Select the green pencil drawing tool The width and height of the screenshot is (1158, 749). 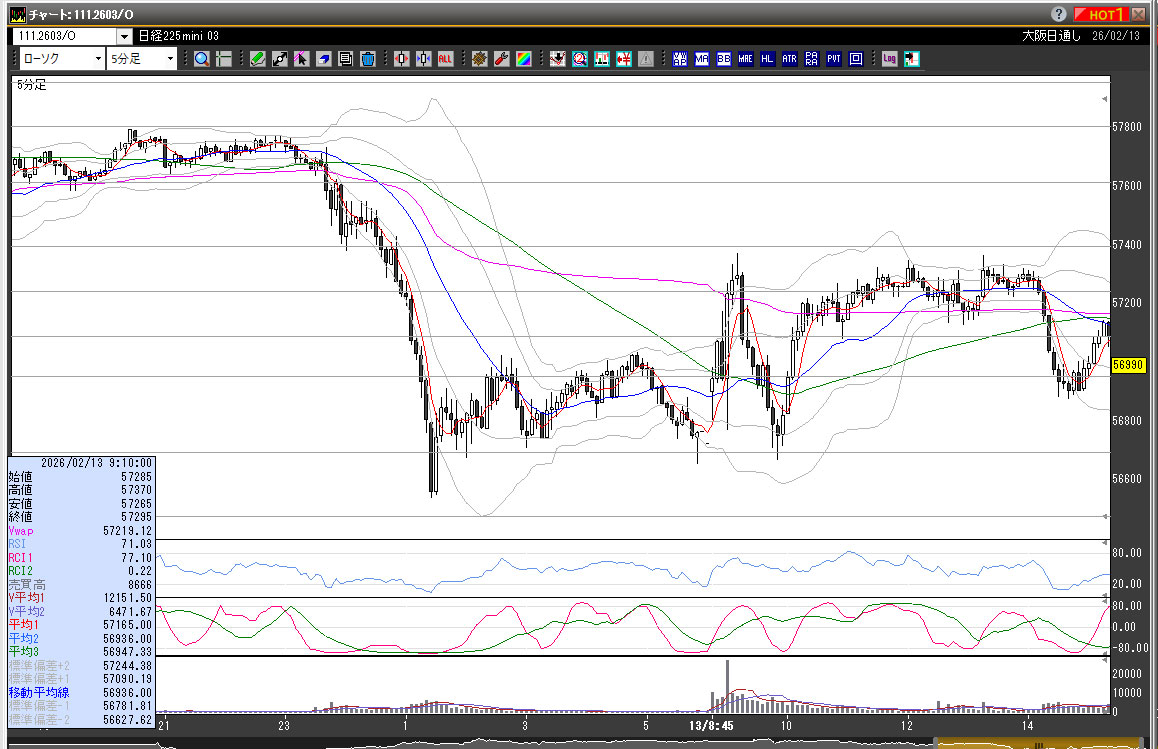257,59
